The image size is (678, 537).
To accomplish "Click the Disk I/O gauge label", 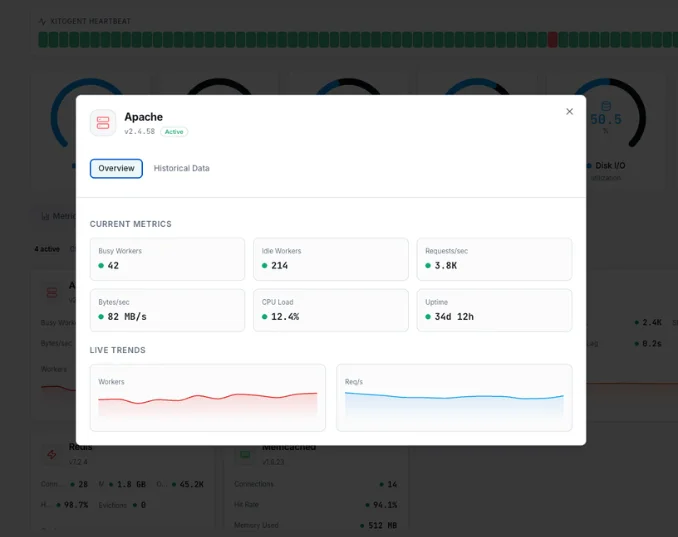I will click(x=610, y=166).
